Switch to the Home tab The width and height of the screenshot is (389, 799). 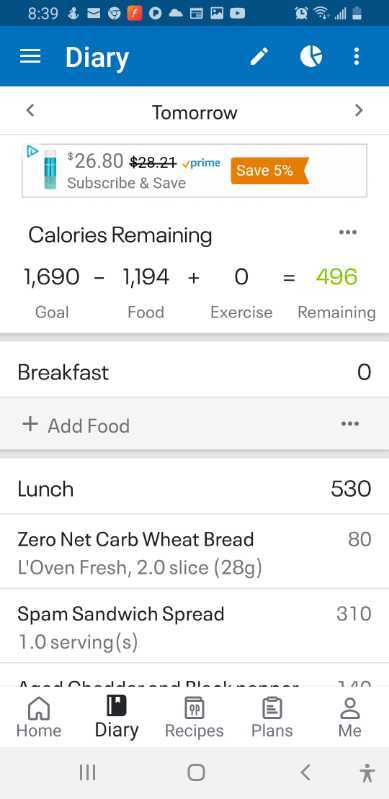[39, 717]
